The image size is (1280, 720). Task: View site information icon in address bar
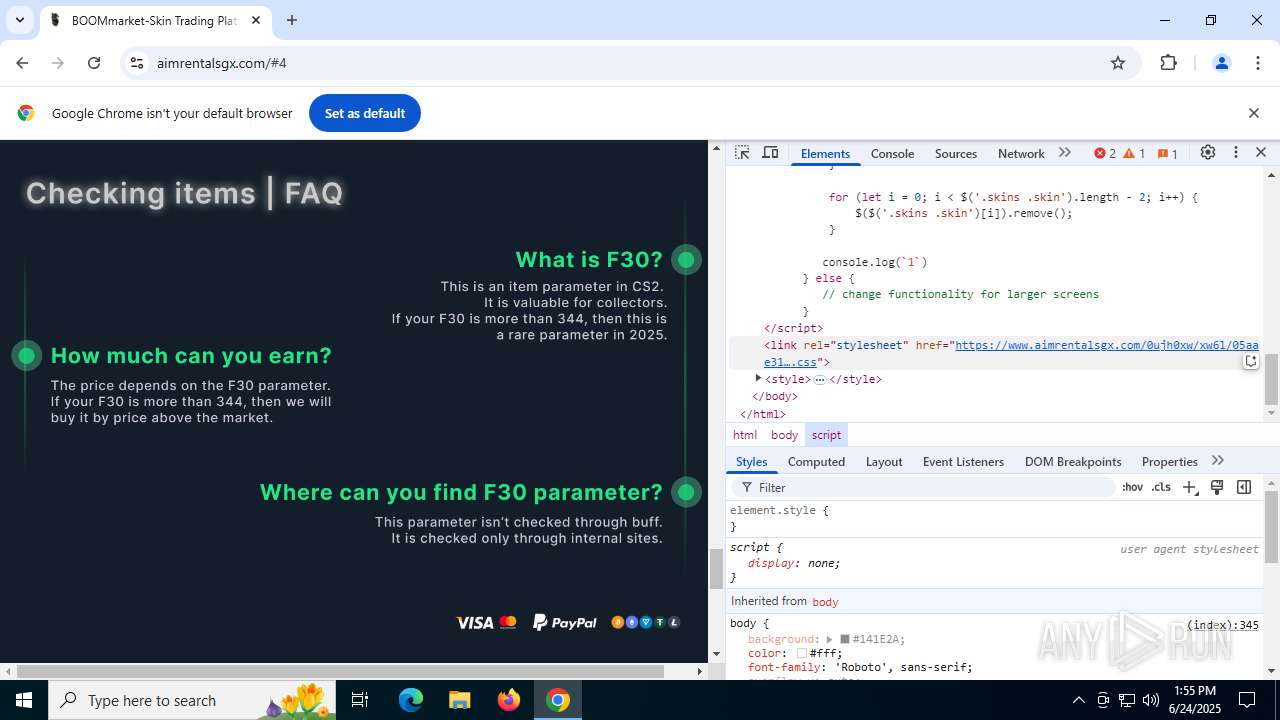(x=137, y=63)
